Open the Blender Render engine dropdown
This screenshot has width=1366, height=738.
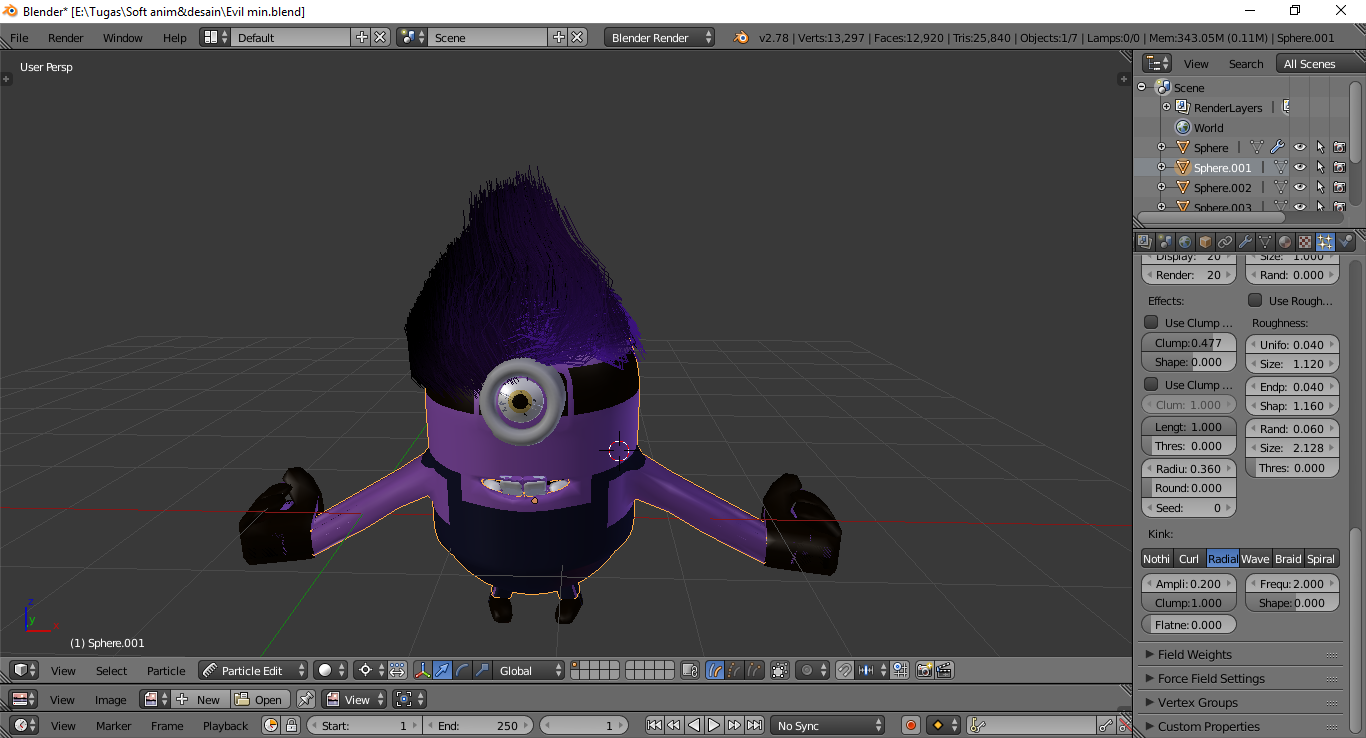pos(659,37)
